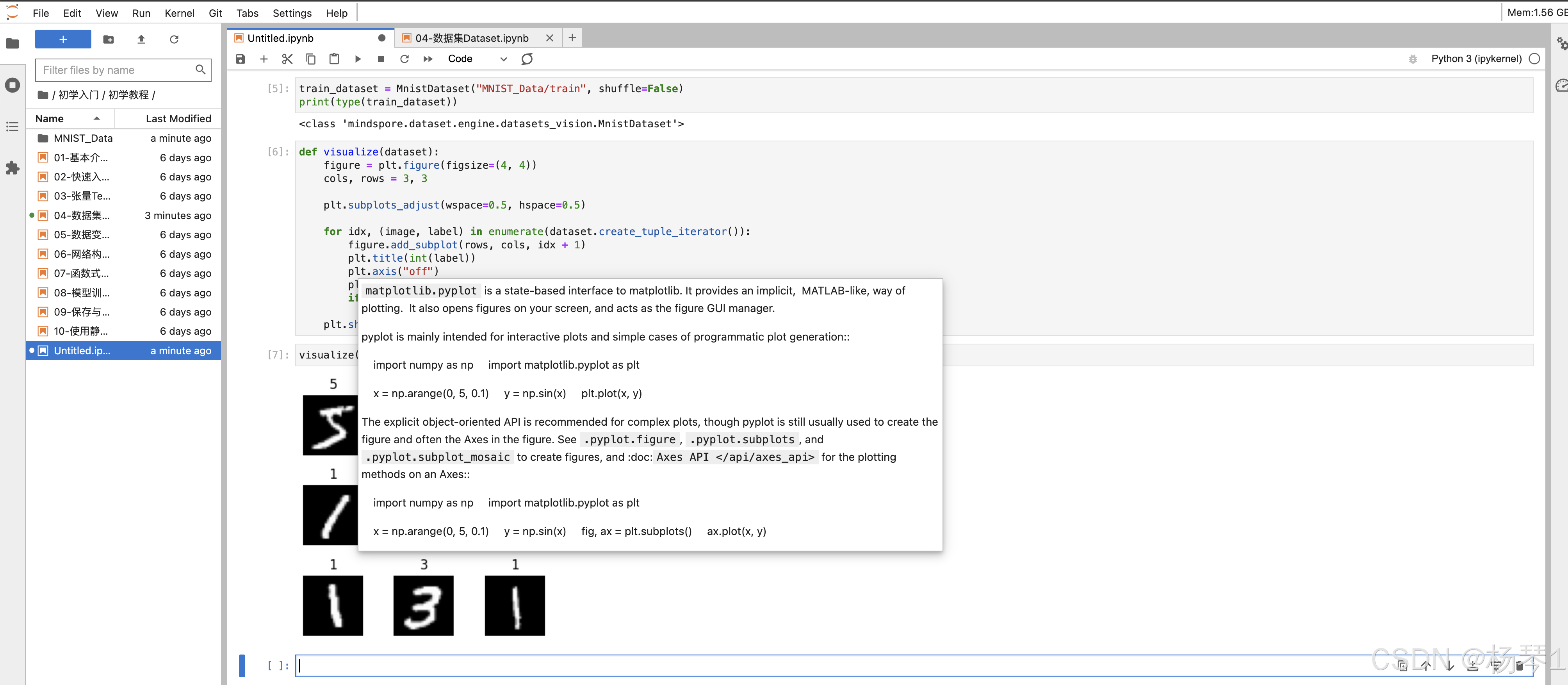The width and height of the screenshot is (1568, 685).
Task: Open the Kernel menu
Action: pyautogui.click(x=180, y=13)
